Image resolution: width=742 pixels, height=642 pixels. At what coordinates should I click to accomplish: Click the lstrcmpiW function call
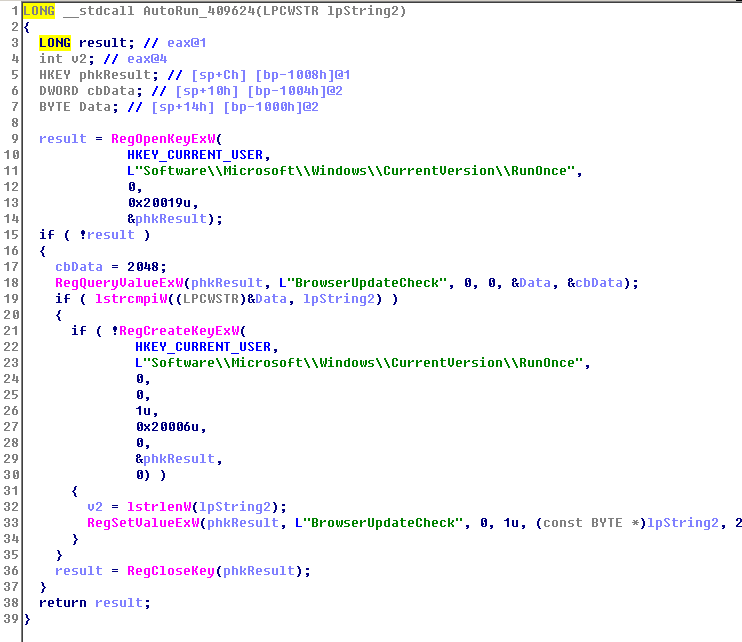[x=131, y=299]
